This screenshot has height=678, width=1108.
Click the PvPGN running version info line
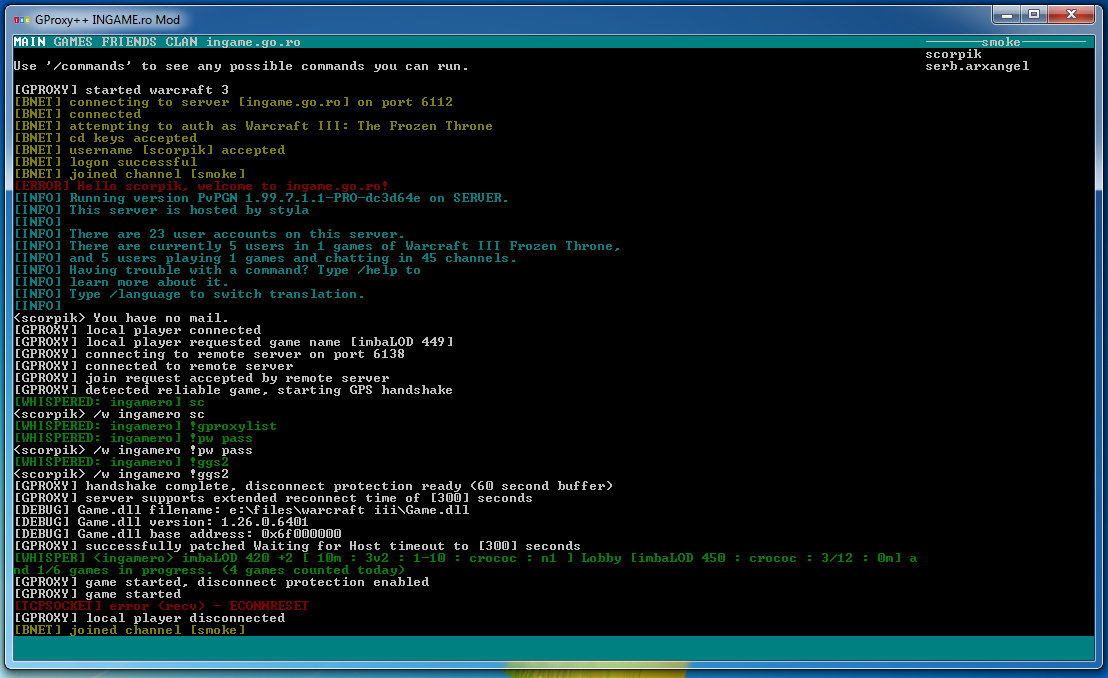[261, 198]
